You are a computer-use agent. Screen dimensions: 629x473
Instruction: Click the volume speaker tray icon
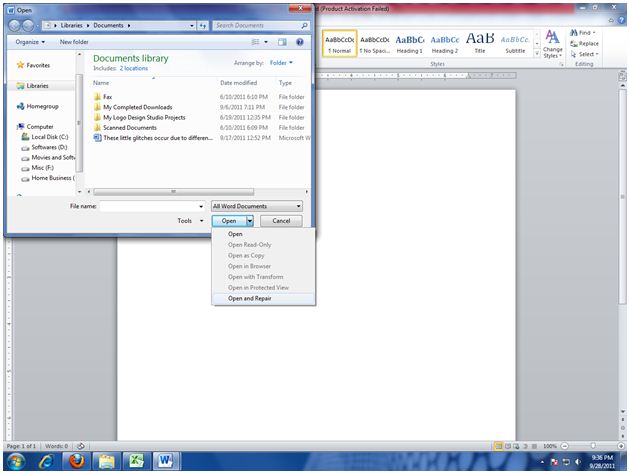pyautogui.click(x=578, y=462)
